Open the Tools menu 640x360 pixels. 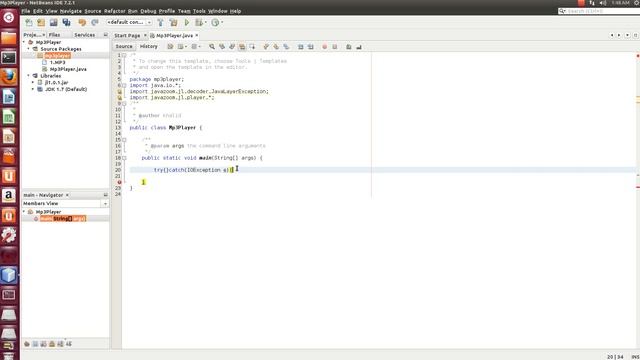pos(199,11)
